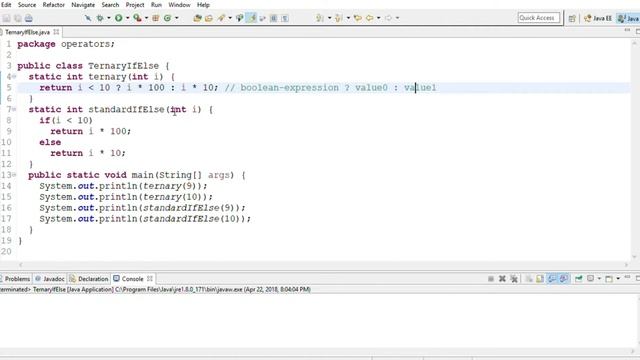
Task: Open the Back history dropdown arrow
Action: (378, 18)
